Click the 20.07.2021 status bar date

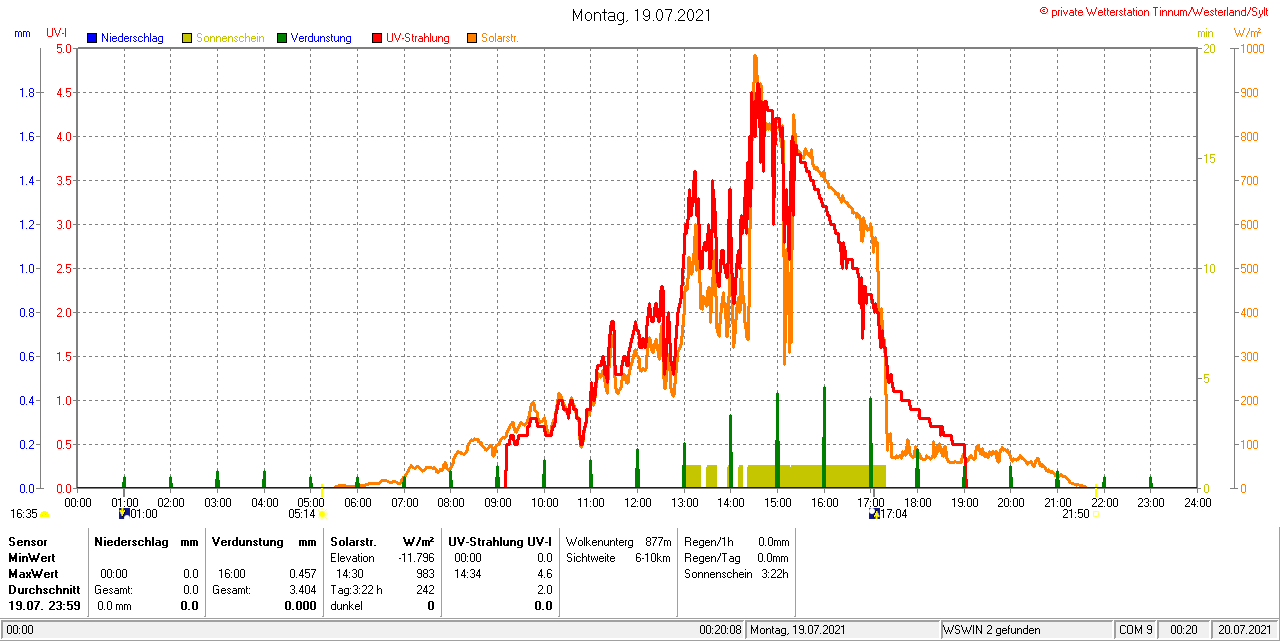click(x=1243, y=630)
